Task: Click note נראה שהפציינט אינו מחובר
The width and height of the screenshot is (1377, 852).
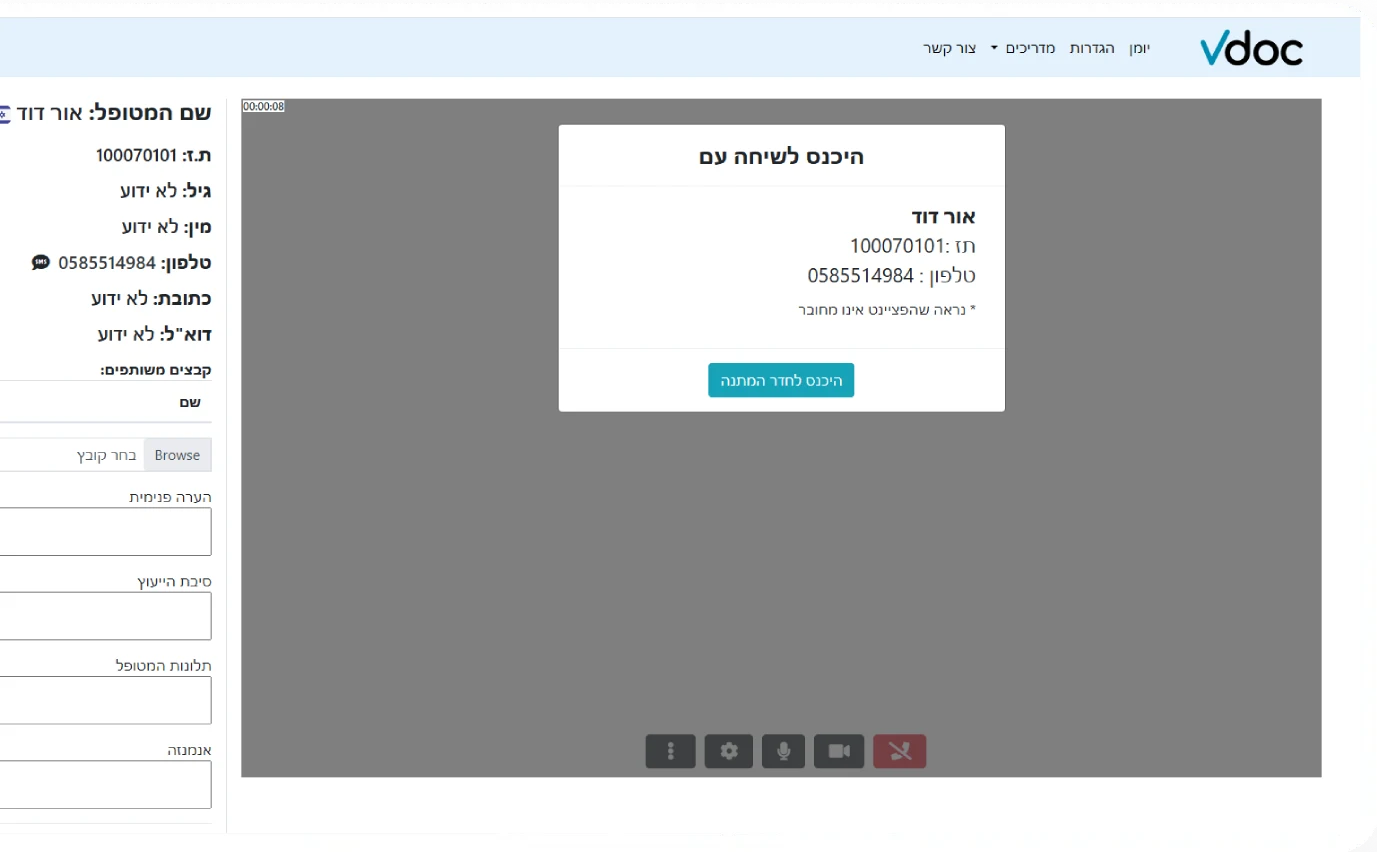Action: coord(886,310)
